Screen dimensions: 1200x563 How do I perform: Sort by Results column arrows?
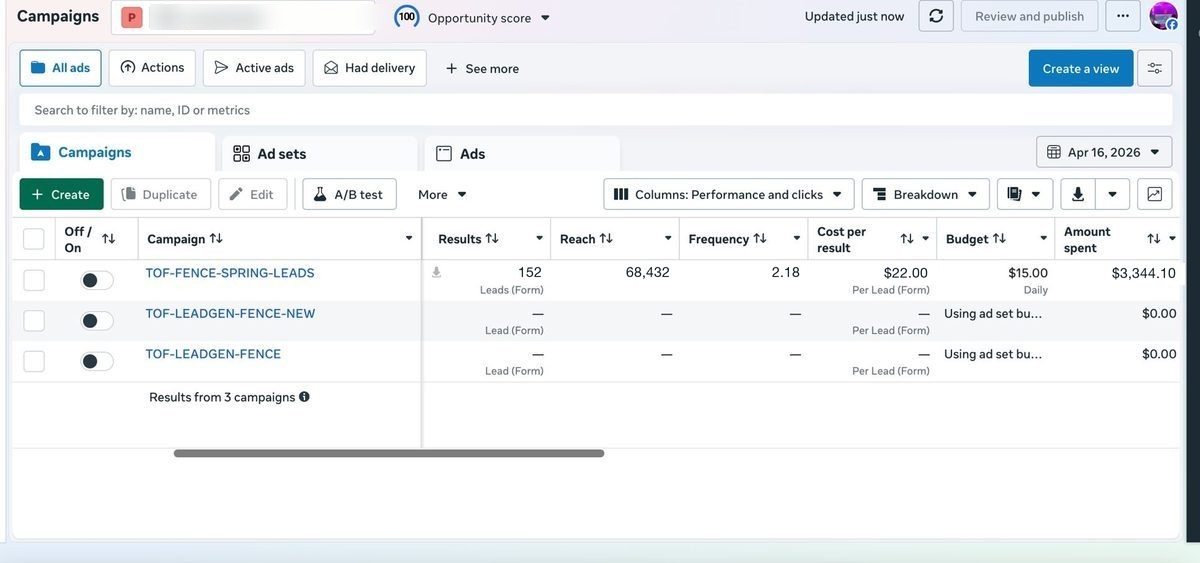[492, 238]
